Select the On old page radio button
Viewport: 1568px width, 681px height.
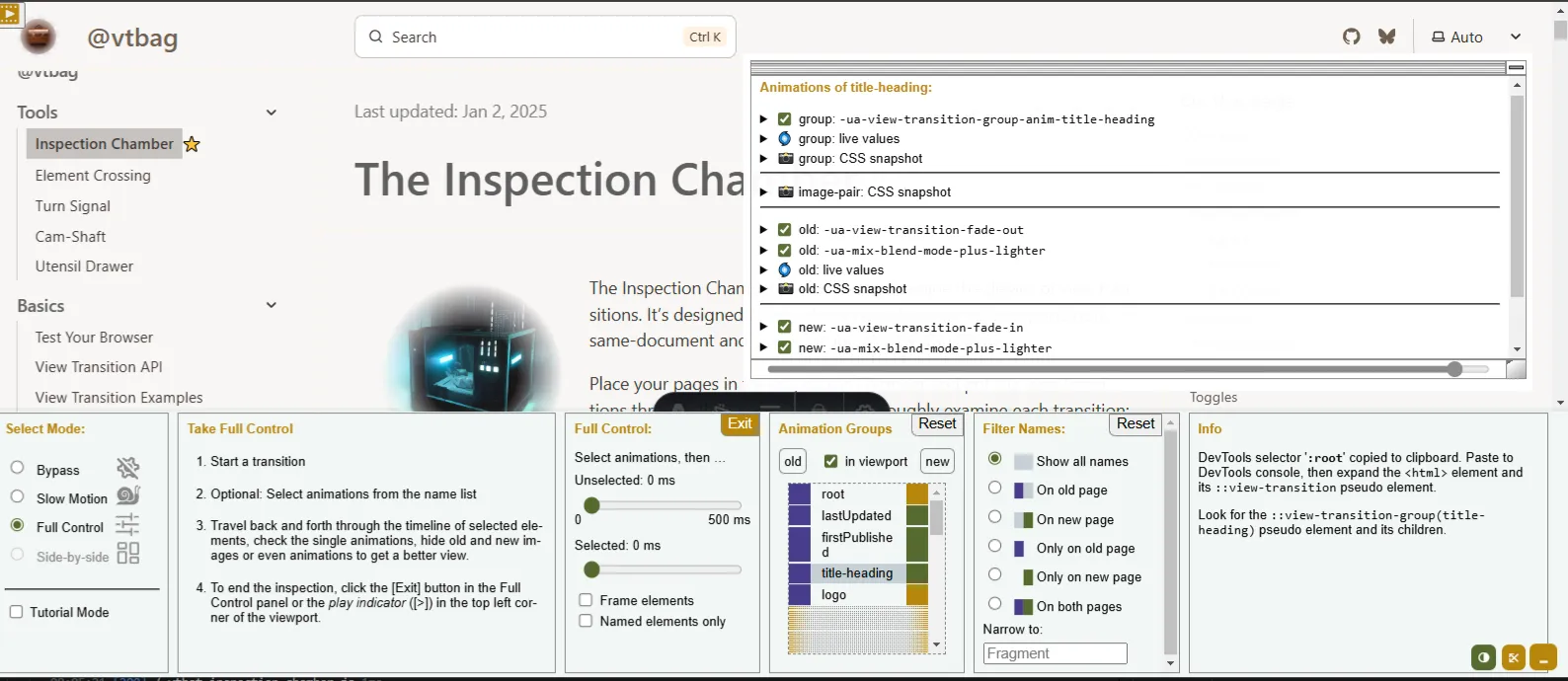tap(994, 488)
